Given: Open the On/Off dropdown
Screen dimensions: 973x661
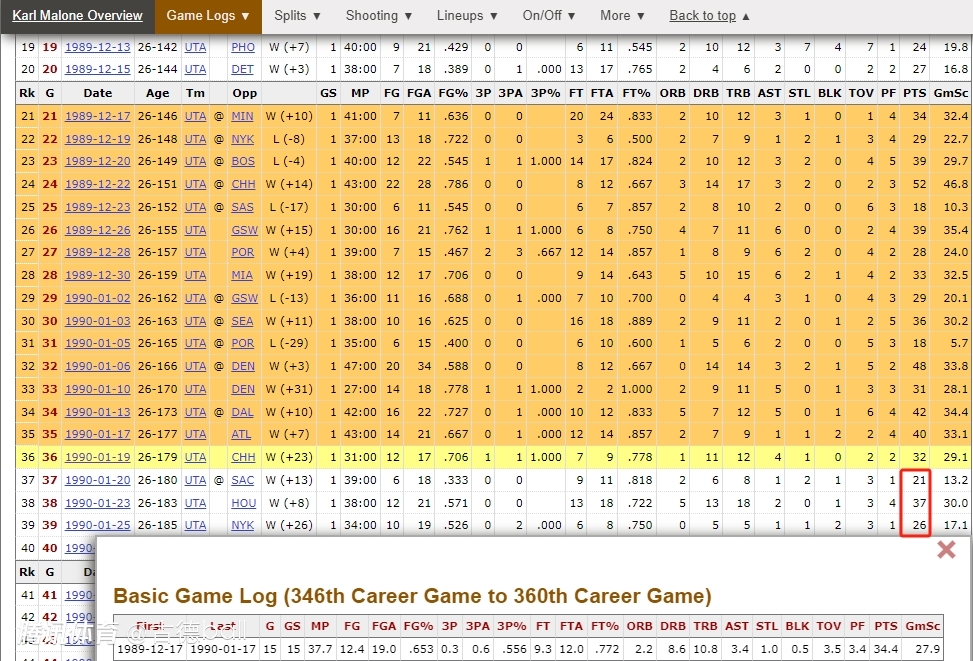Looking at the screenshot, I should (x=549, y=16).
